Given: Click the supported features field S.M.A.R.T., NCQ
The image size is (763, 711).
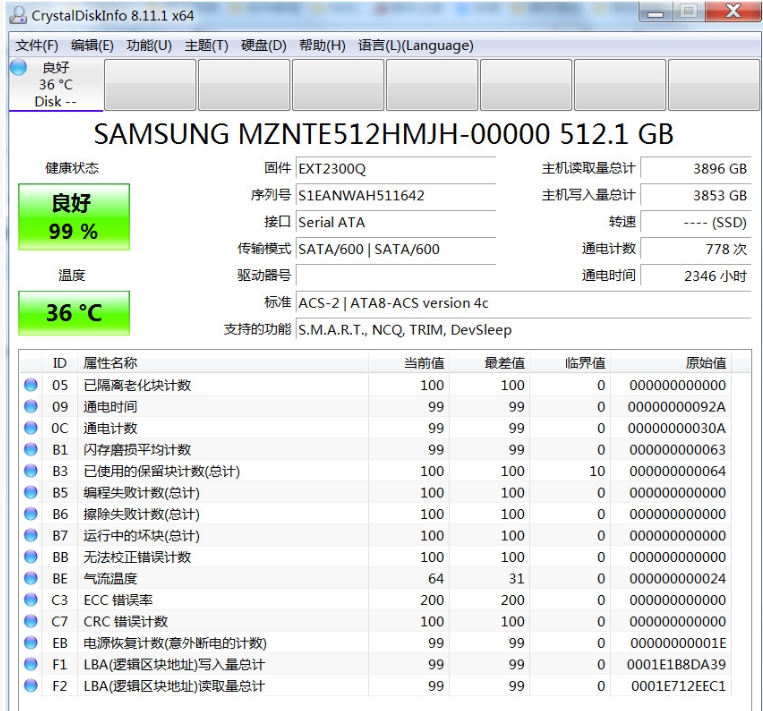Looking at the screenshot, I should 524,330.
